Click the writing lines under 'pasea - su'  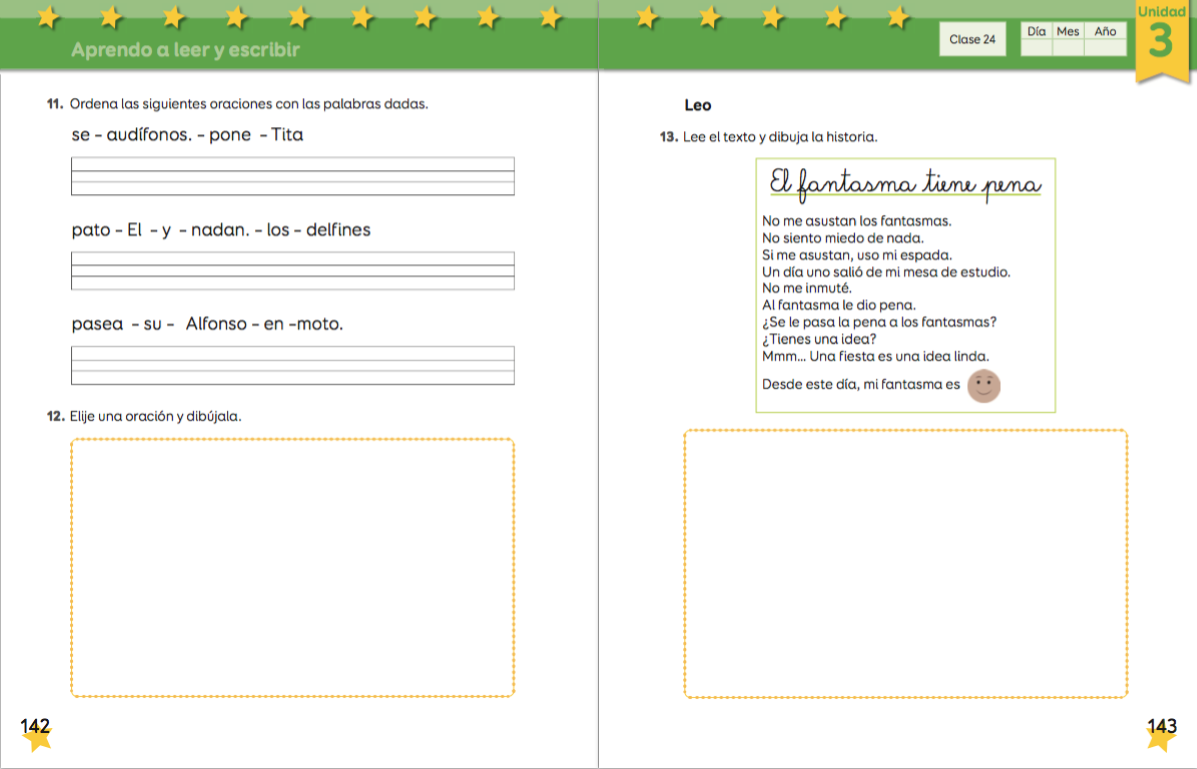[x=293, y=365]
